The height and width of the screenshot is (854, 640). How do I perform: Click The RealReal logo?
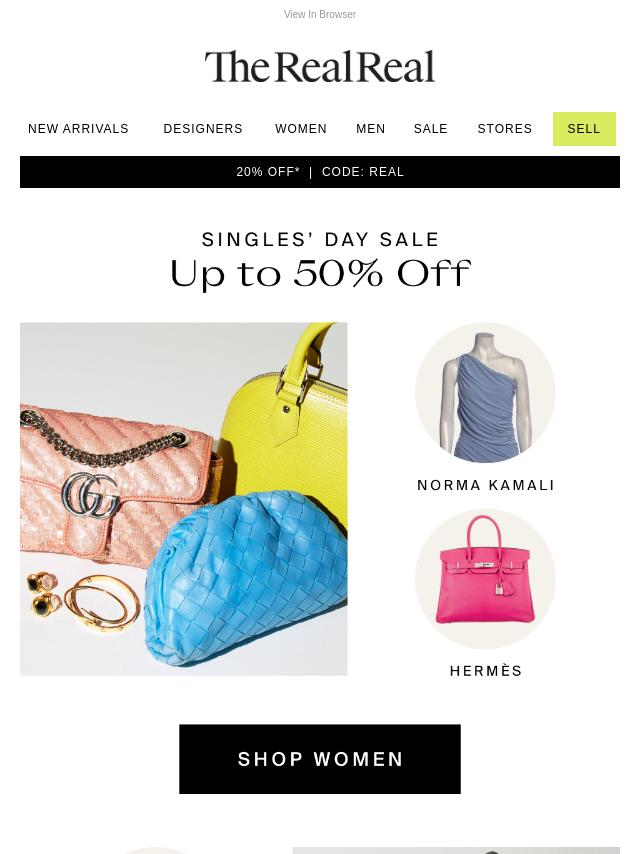[320, 66]
